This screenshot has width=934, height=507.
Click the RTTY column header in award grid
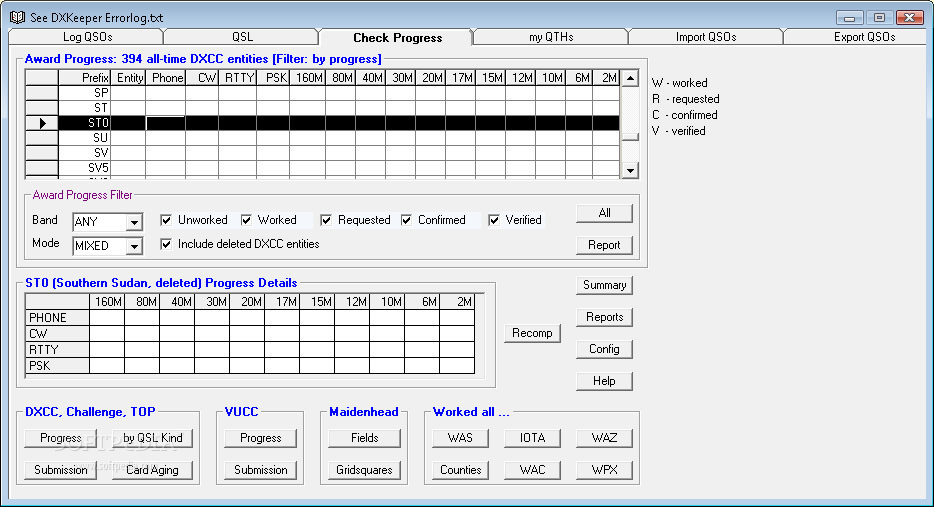238,78
